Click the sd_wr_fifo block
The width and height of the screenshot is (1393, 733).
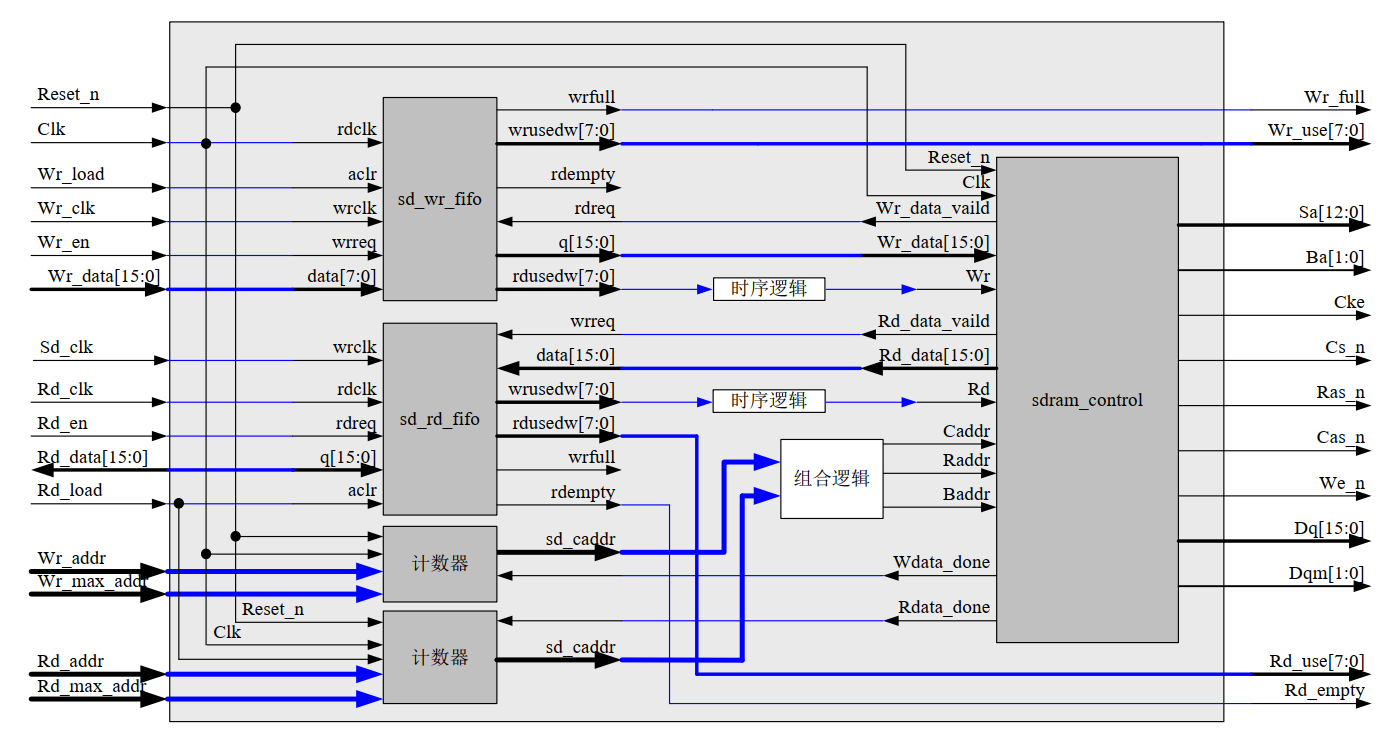[440, 199]
